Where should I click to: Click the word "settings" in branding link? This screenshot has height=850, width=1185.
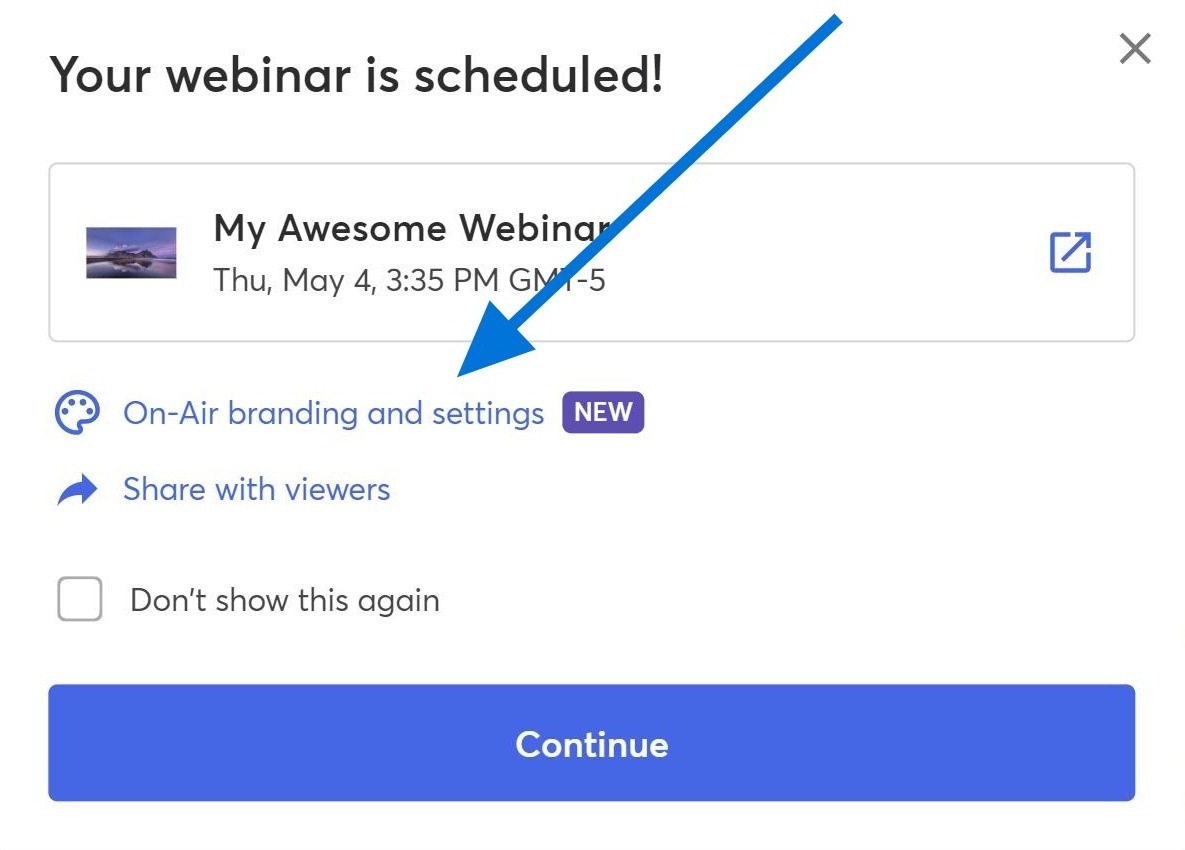487,414
